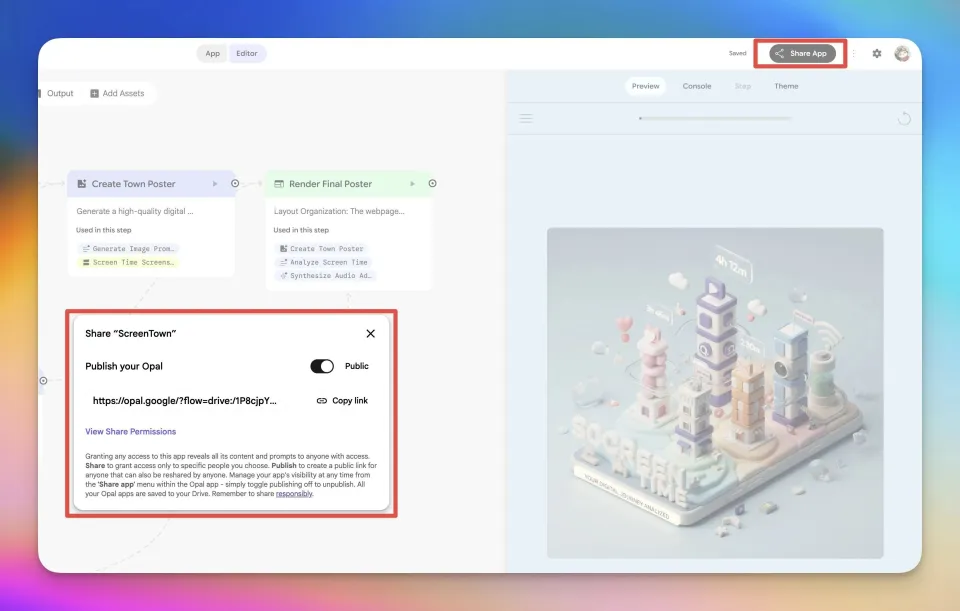
Task: Click the preview reload icon
Action: (x=904, y=119)
